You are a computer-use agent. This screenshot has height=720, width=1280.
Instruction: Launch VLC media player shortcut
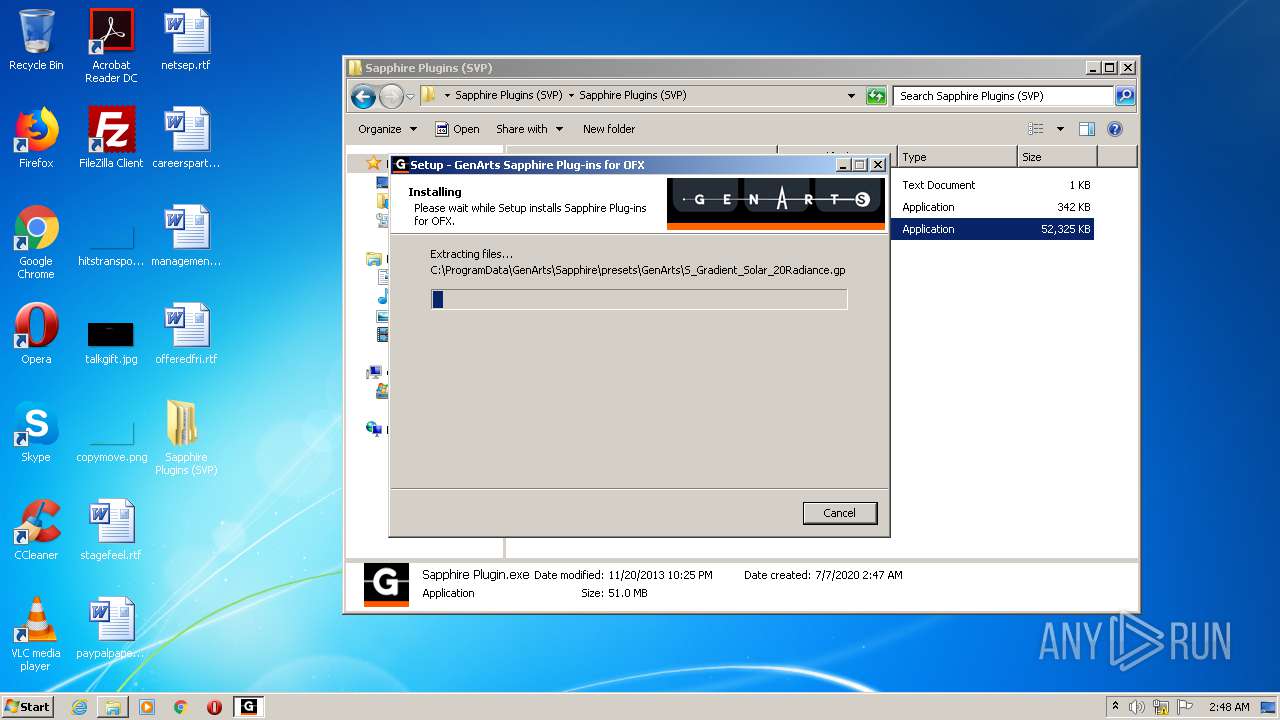click(x=36, y=634)
